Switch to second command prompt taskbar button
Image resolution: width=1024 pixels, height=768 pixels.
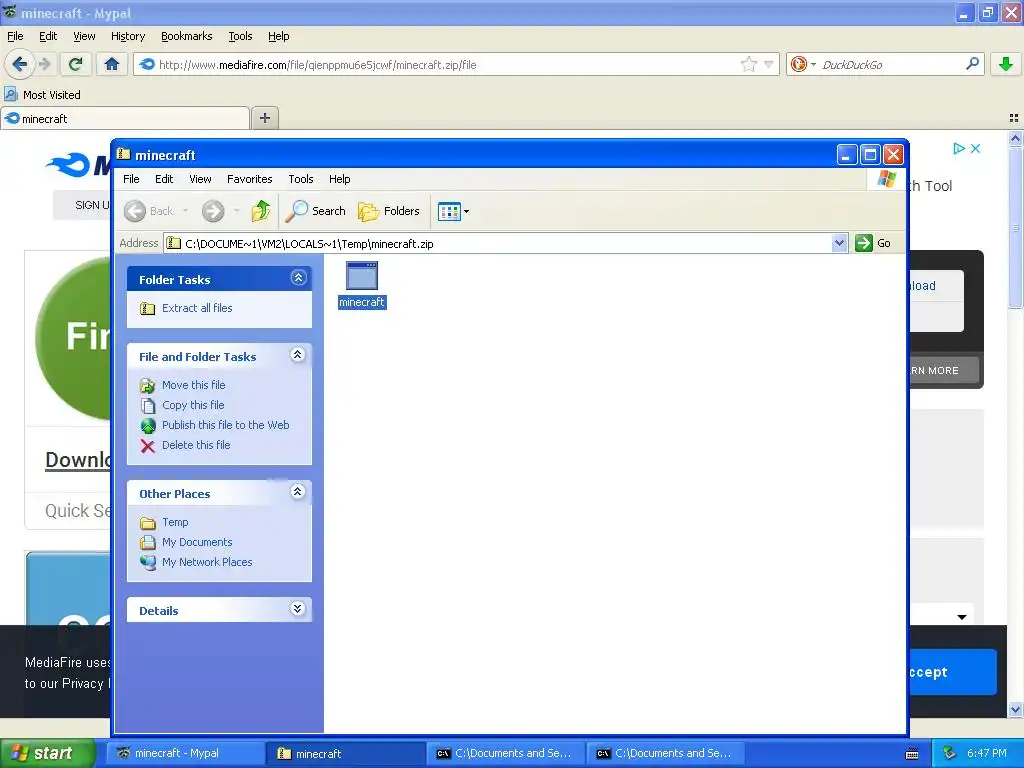[666, 753]
